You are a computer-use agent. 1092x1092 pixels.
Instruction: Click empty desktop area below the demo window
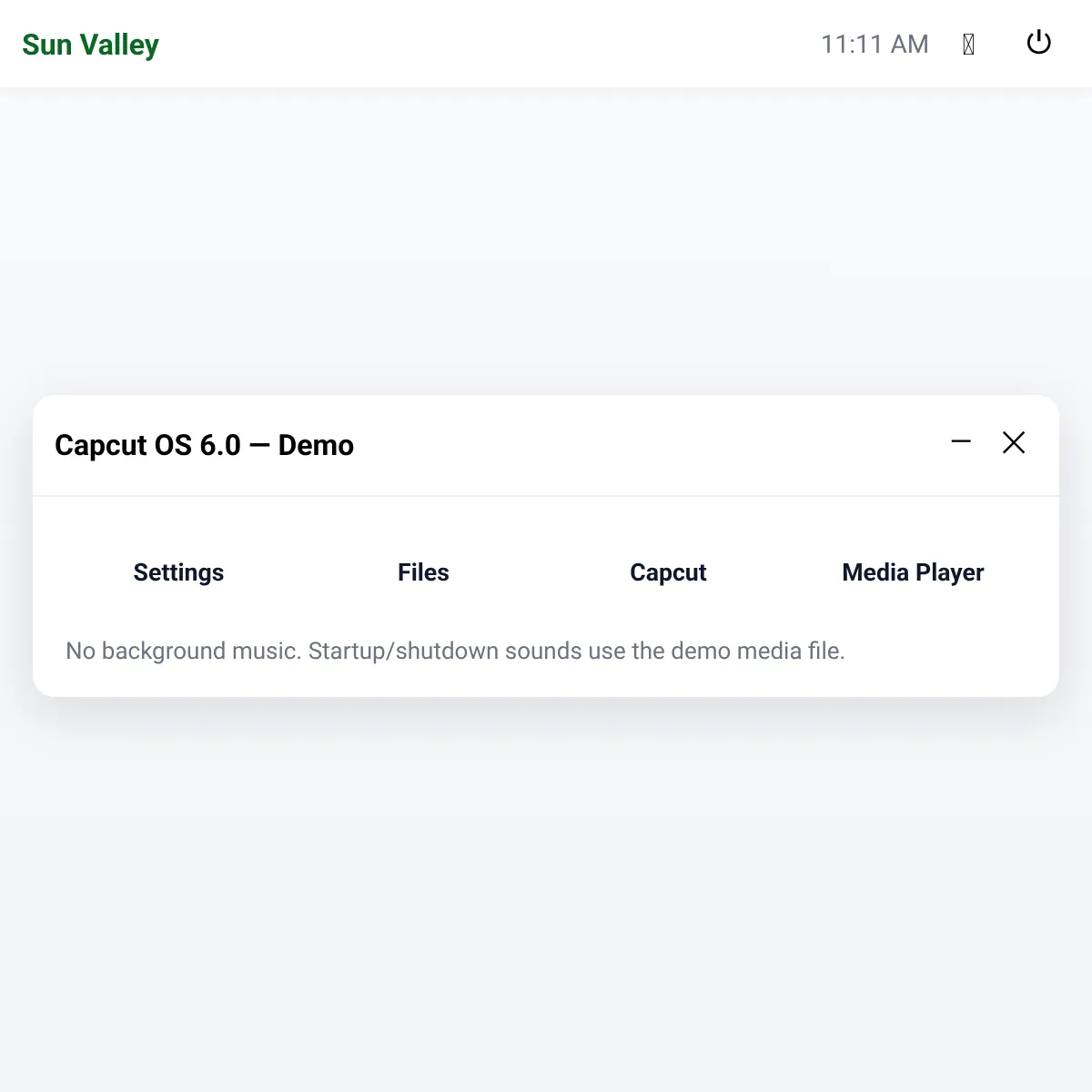pos(546,892)
